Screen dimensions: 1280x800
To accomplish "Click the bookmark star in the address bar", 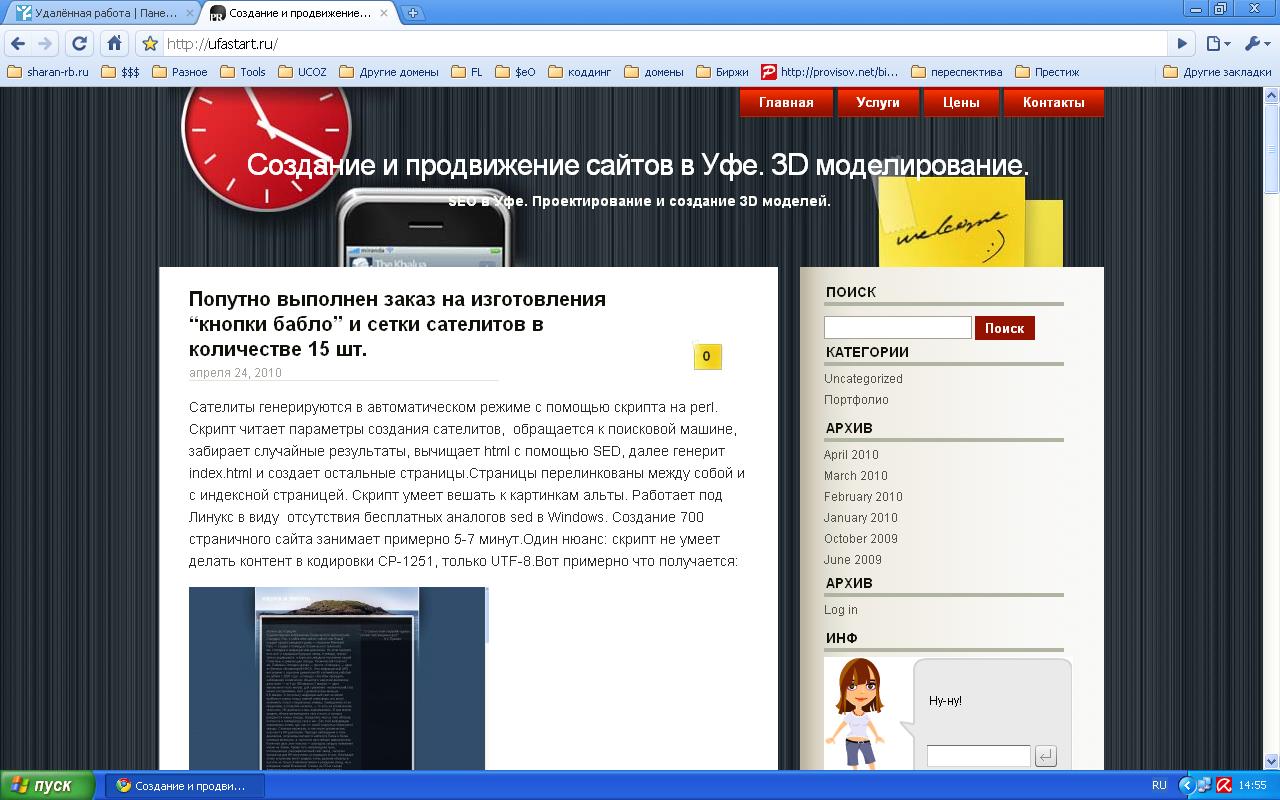I will [x=148, y=43].
